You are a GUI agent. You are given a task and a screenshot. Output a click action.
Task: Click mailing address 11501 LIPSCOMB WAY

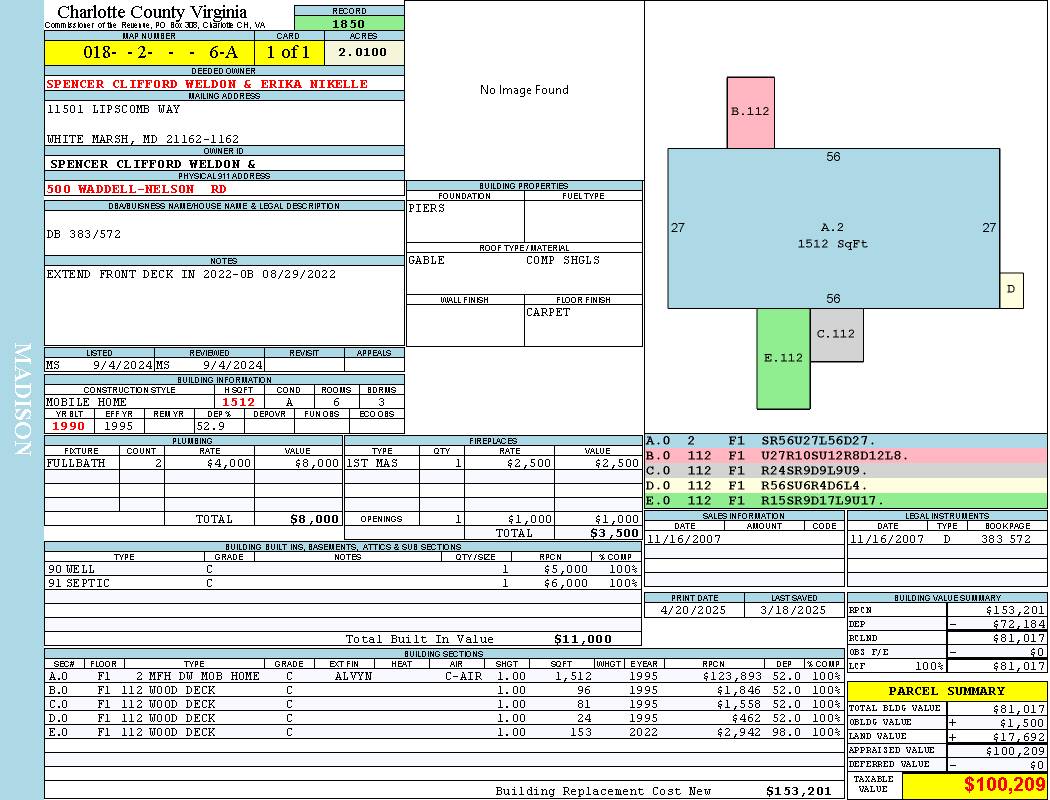coord(113,109)
